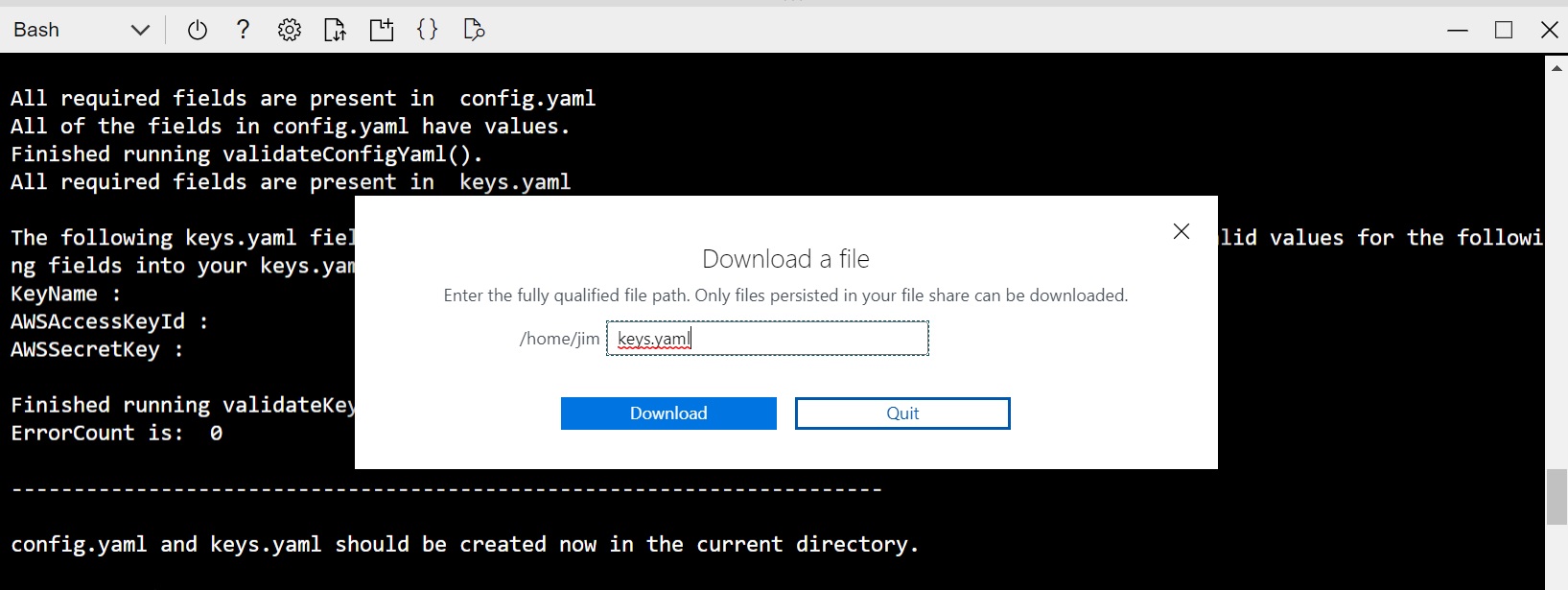
Task: Maximize the Cloud Shell pane
Action: pyautogui.click(x=1504, y=30)
